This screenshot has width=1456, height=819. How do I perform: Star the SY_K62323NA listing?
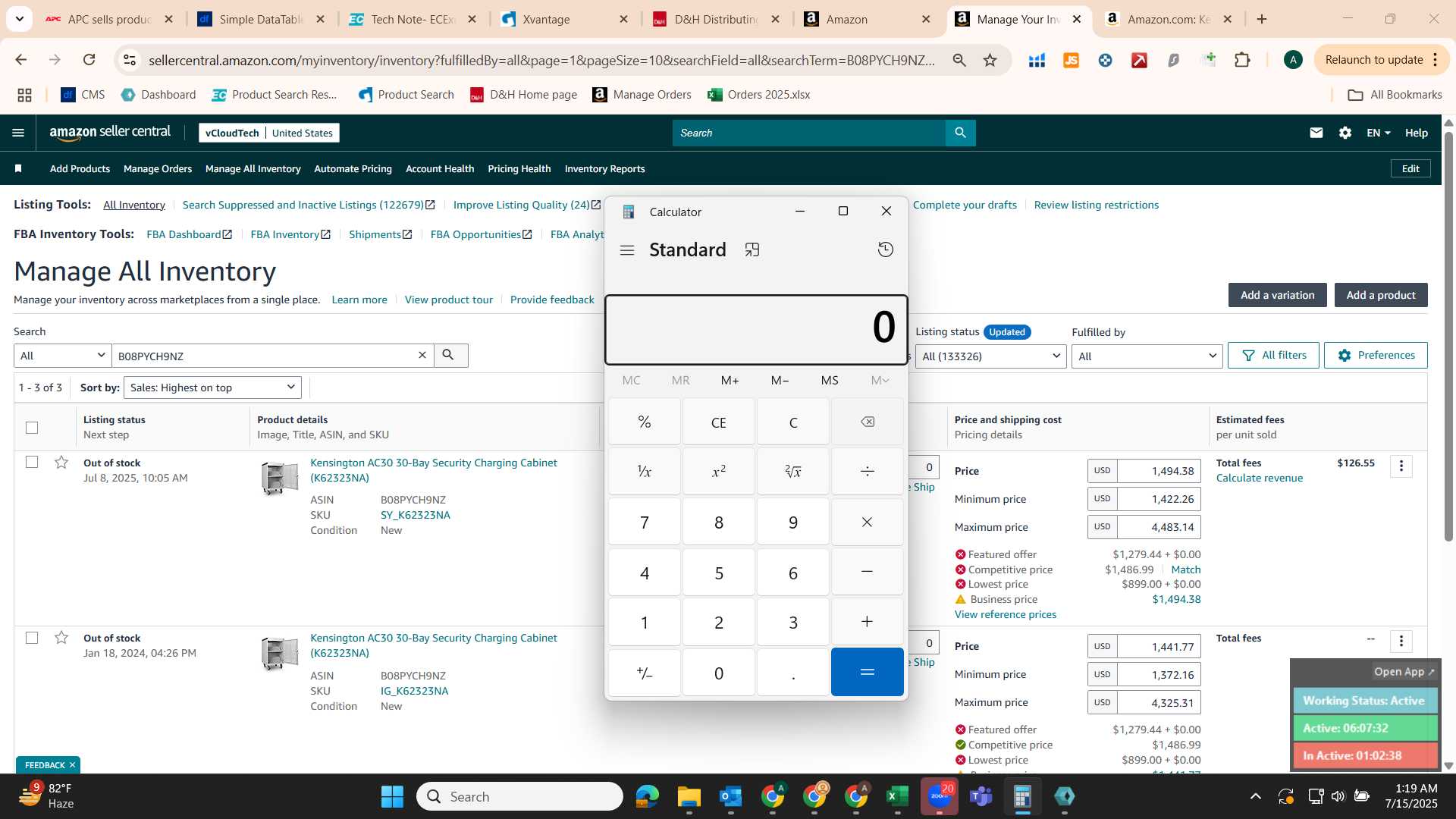coord(61,463)
